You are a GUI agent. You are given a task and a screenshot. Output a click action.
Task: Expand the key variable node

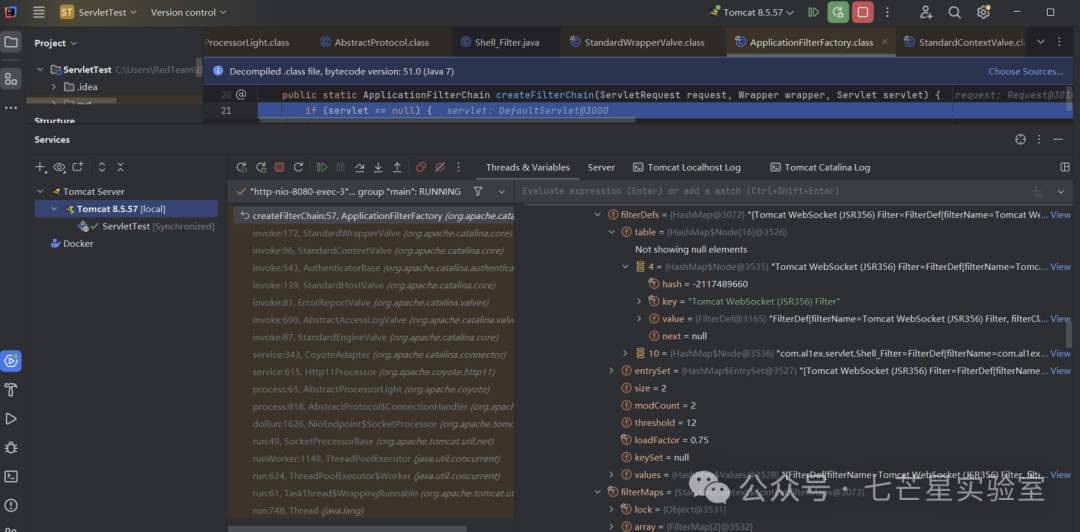click(x=639, y=301)
